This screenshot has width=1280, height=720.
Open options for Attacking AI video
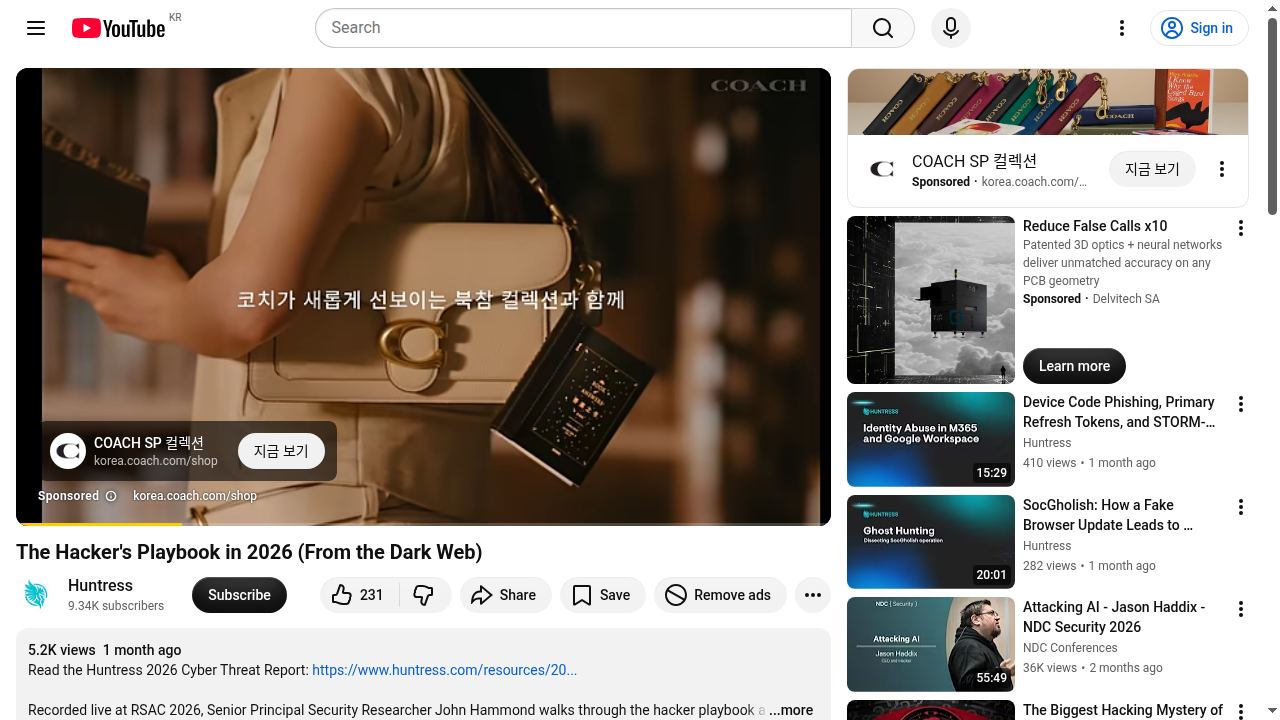coord(1240,609)
